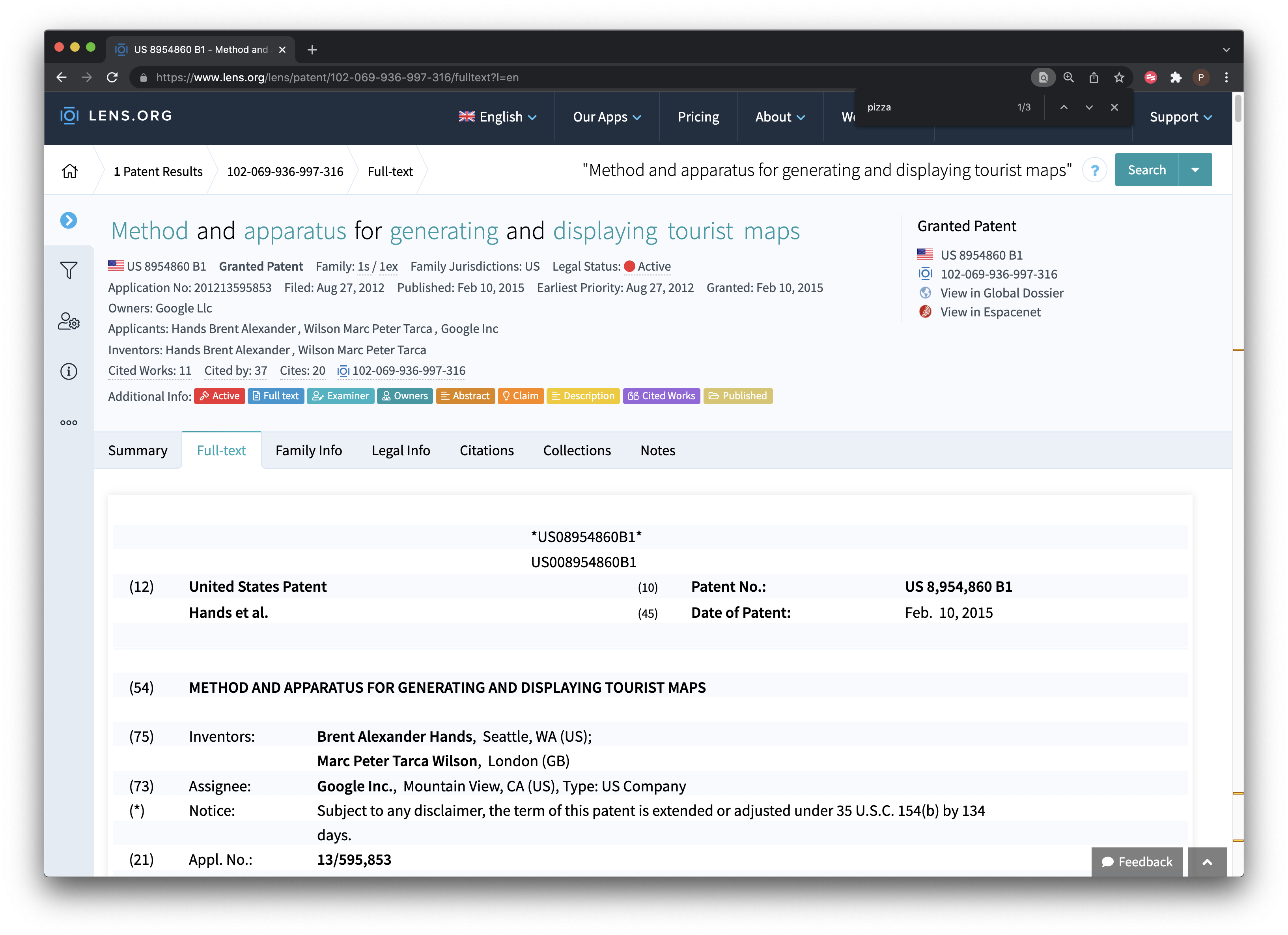The width and height of the screenshot is (1288, 935).
Task: Click the find-in-page toolbar icon
Action: [1043, 77]
